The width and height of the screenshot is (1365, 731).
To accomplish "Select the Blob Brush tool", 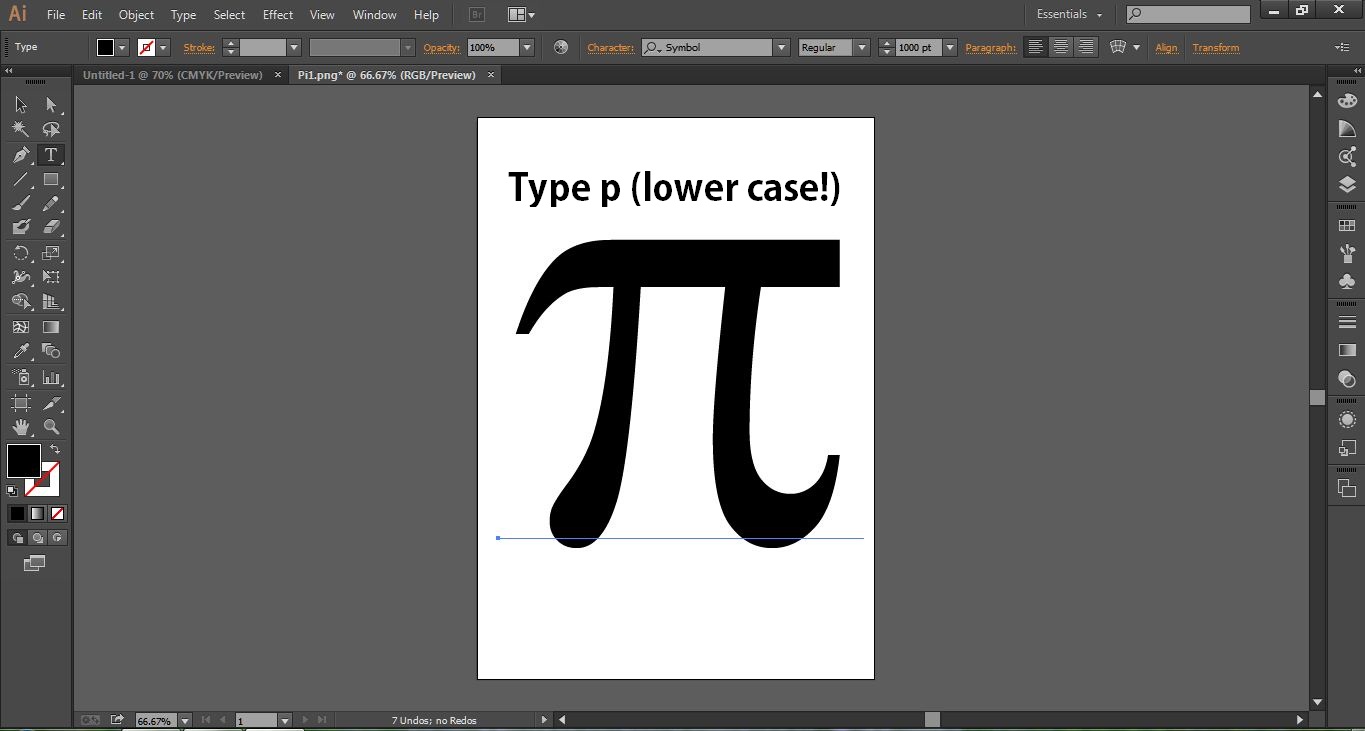I will tap(21, 228).
